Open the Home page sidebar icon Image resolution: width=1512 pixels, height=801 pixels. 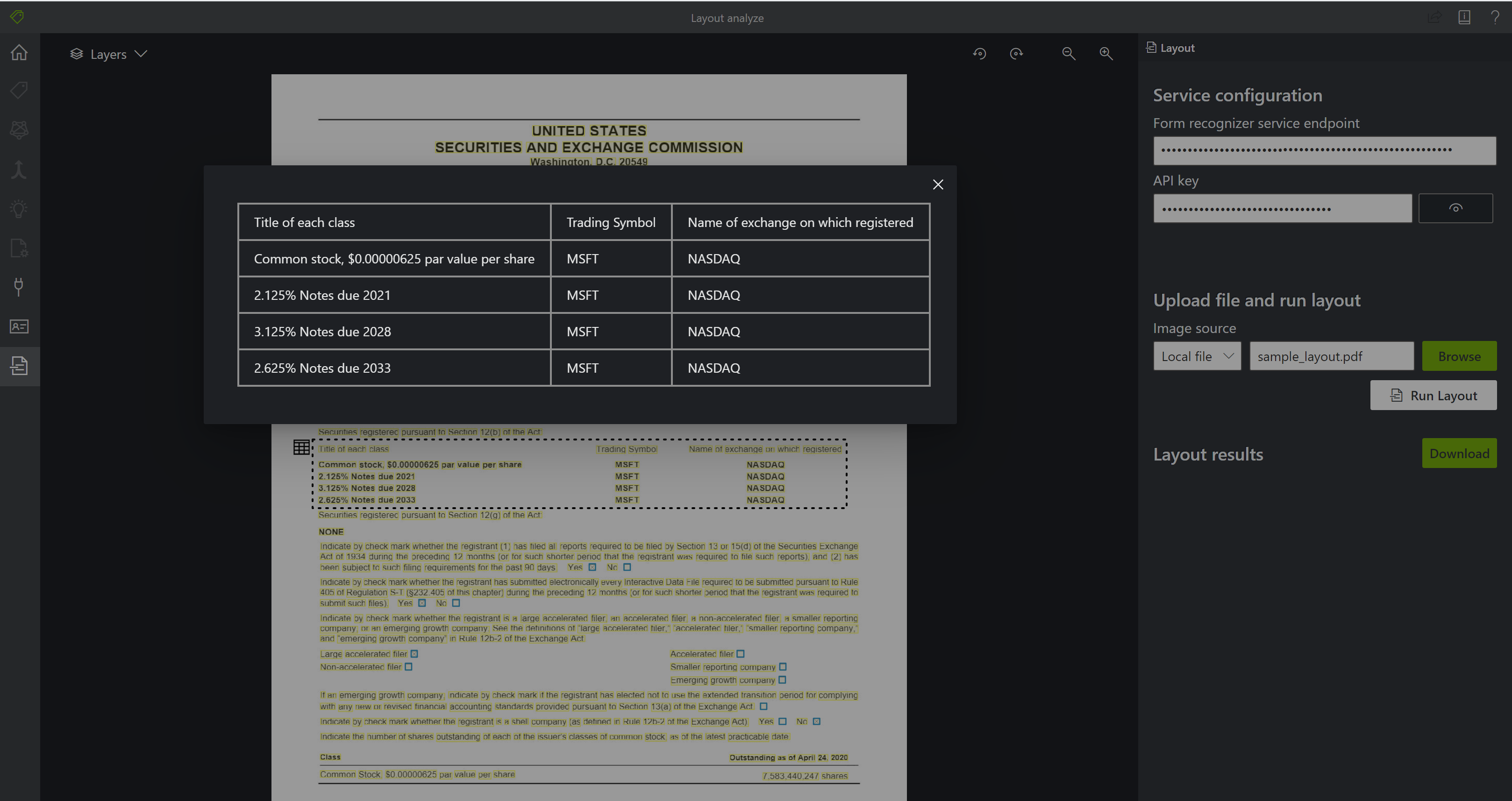tap(19, 52)
